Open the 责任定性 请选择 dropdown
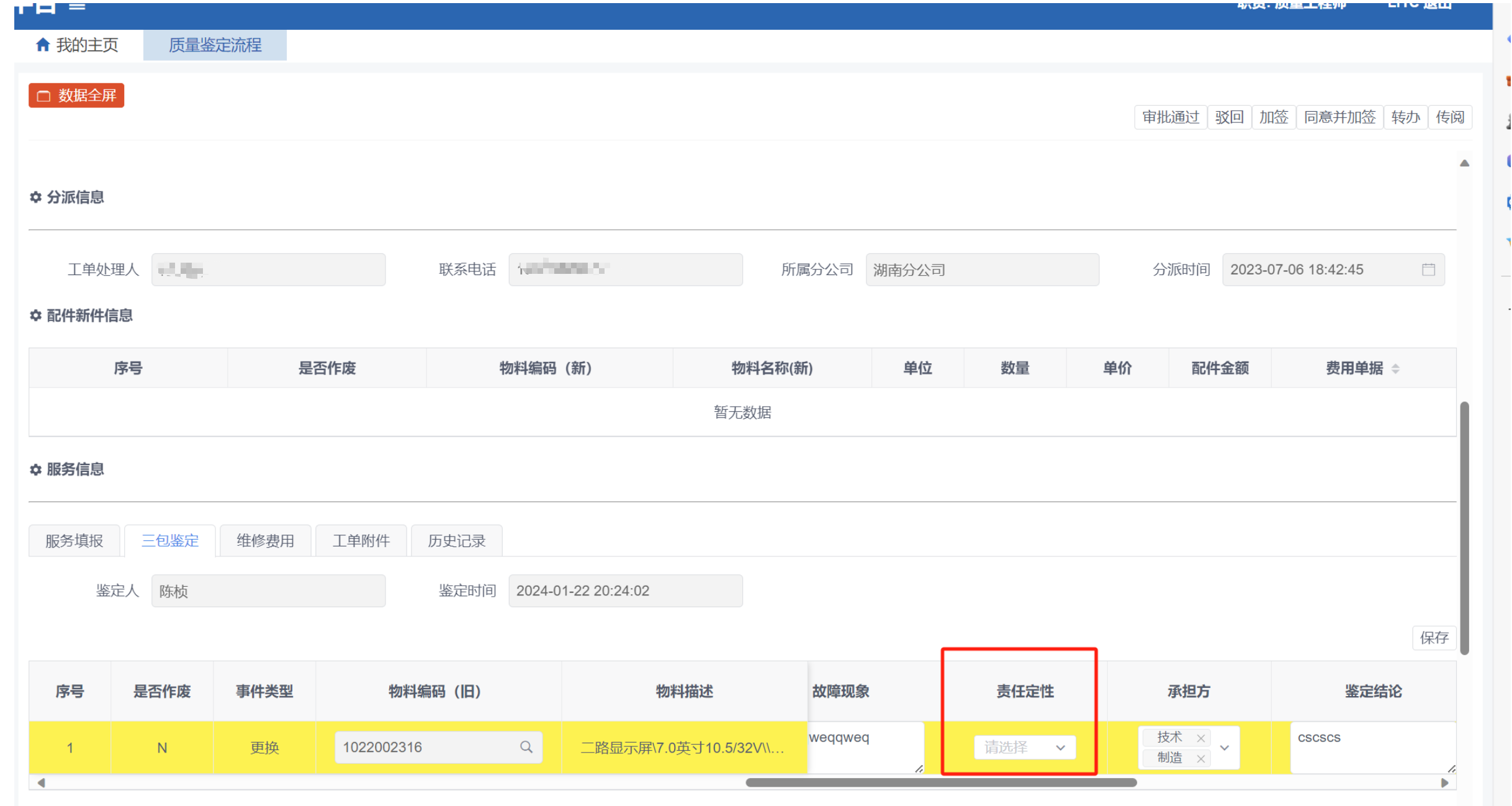The height and width of the screenshot is (806, 1512). [x=1025, y=747]
